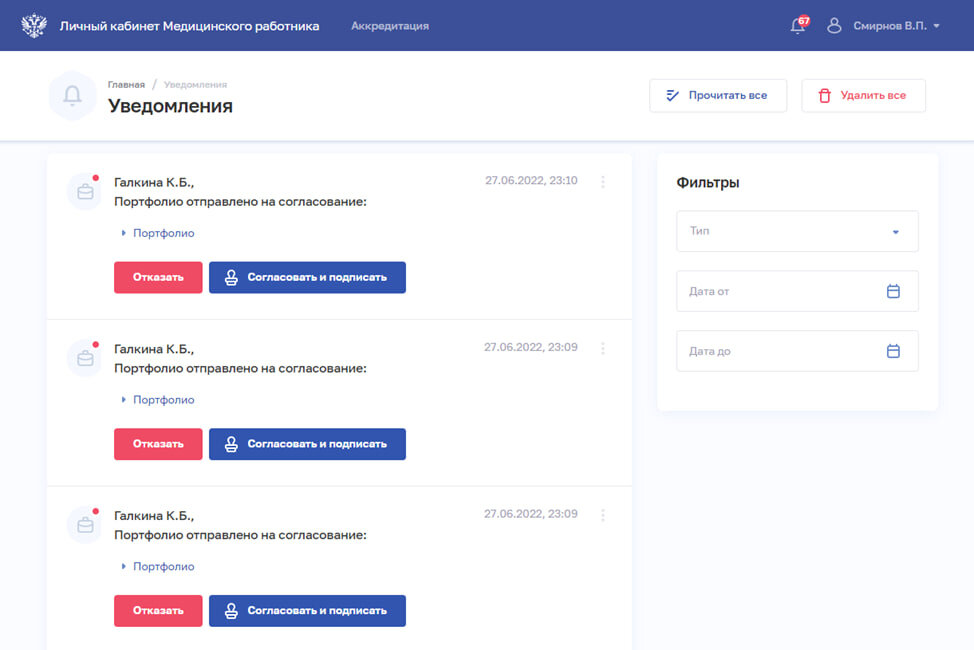The image size is (974, 650).
Task: Open the Смирнов В.П. account dropdown
Action: (x=892, y=25)
